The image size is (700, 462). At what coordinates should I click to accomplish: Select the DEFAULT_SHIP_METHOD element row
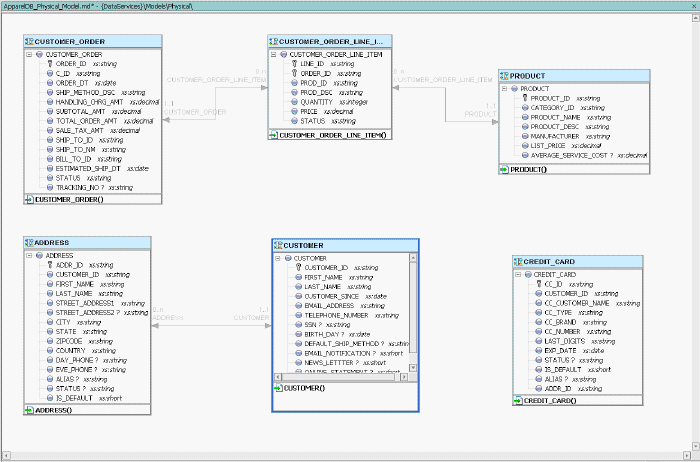352,344
